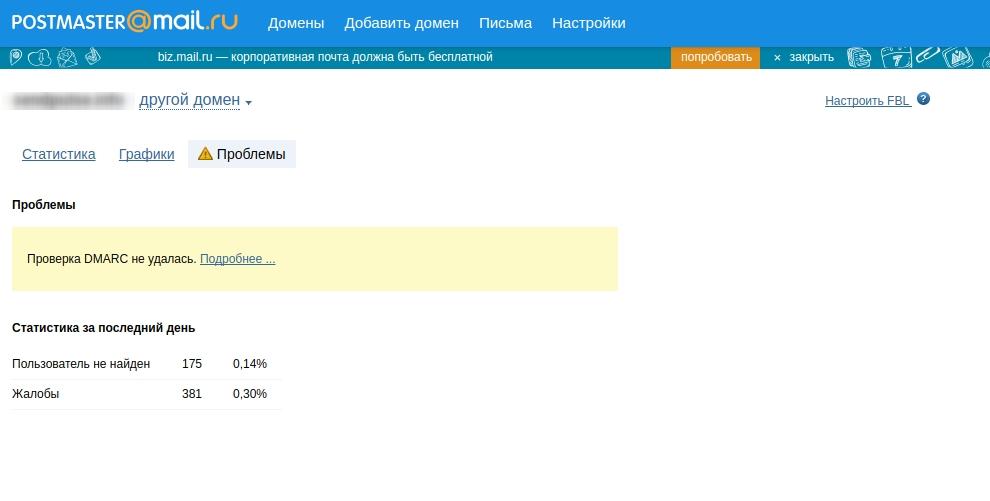
Task: Open Добавить домен page
Action: click(402, 23)
